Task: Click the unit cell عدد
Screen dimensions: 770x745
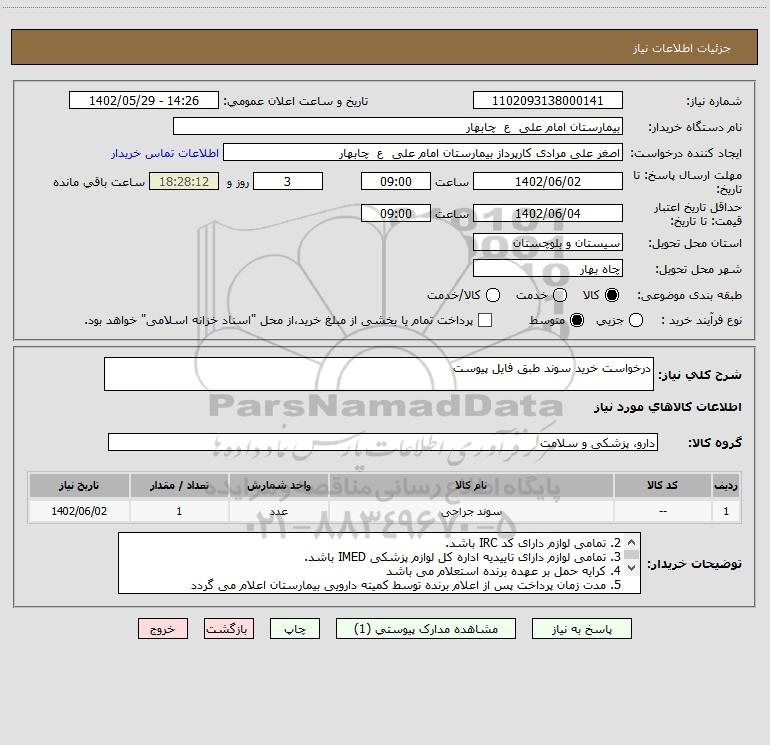Action: (278, 511)
